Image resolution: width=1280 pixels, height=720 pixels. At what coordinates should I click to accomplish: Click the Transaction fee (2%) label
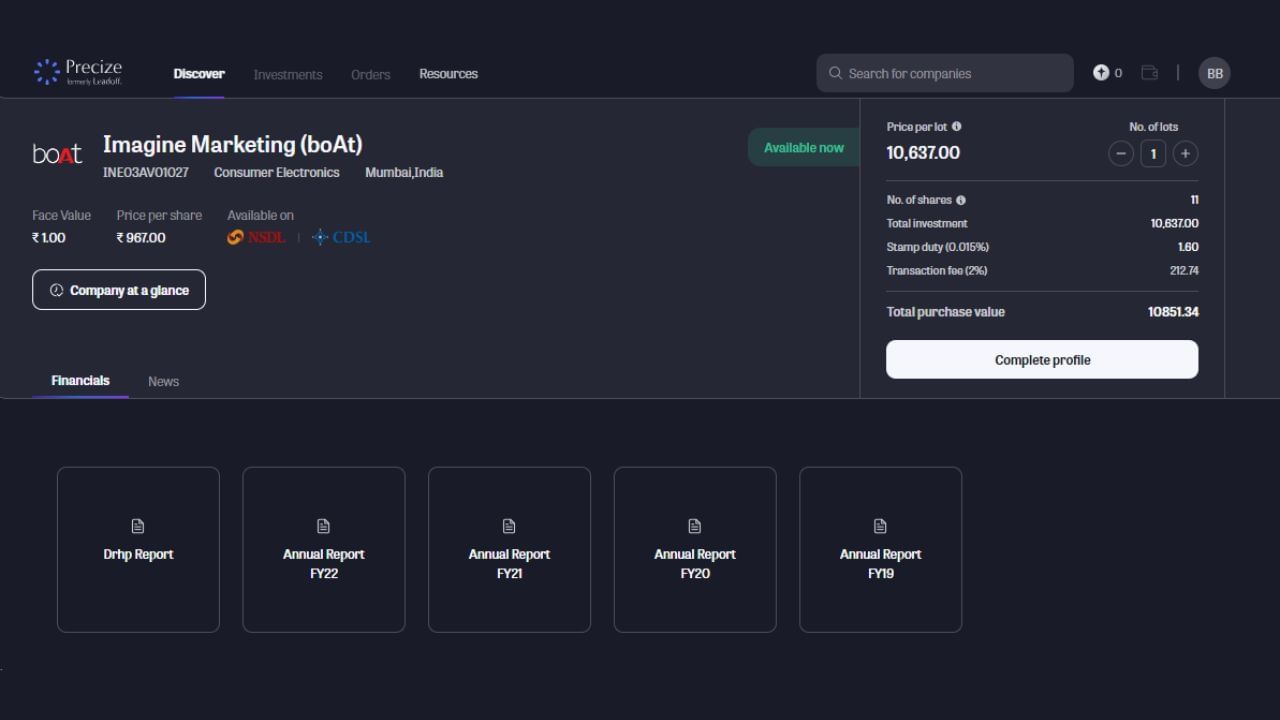click(x=937, y=271)
